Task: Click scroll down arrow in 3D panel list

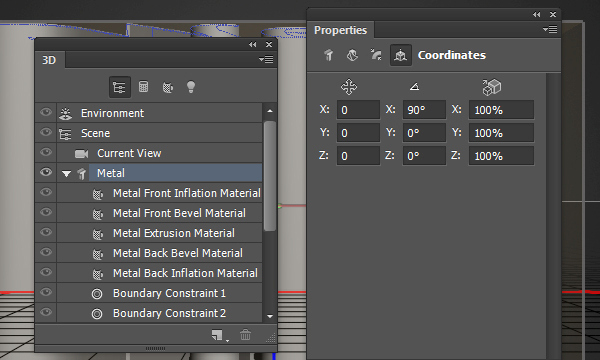Action: (x=270, y=316)
